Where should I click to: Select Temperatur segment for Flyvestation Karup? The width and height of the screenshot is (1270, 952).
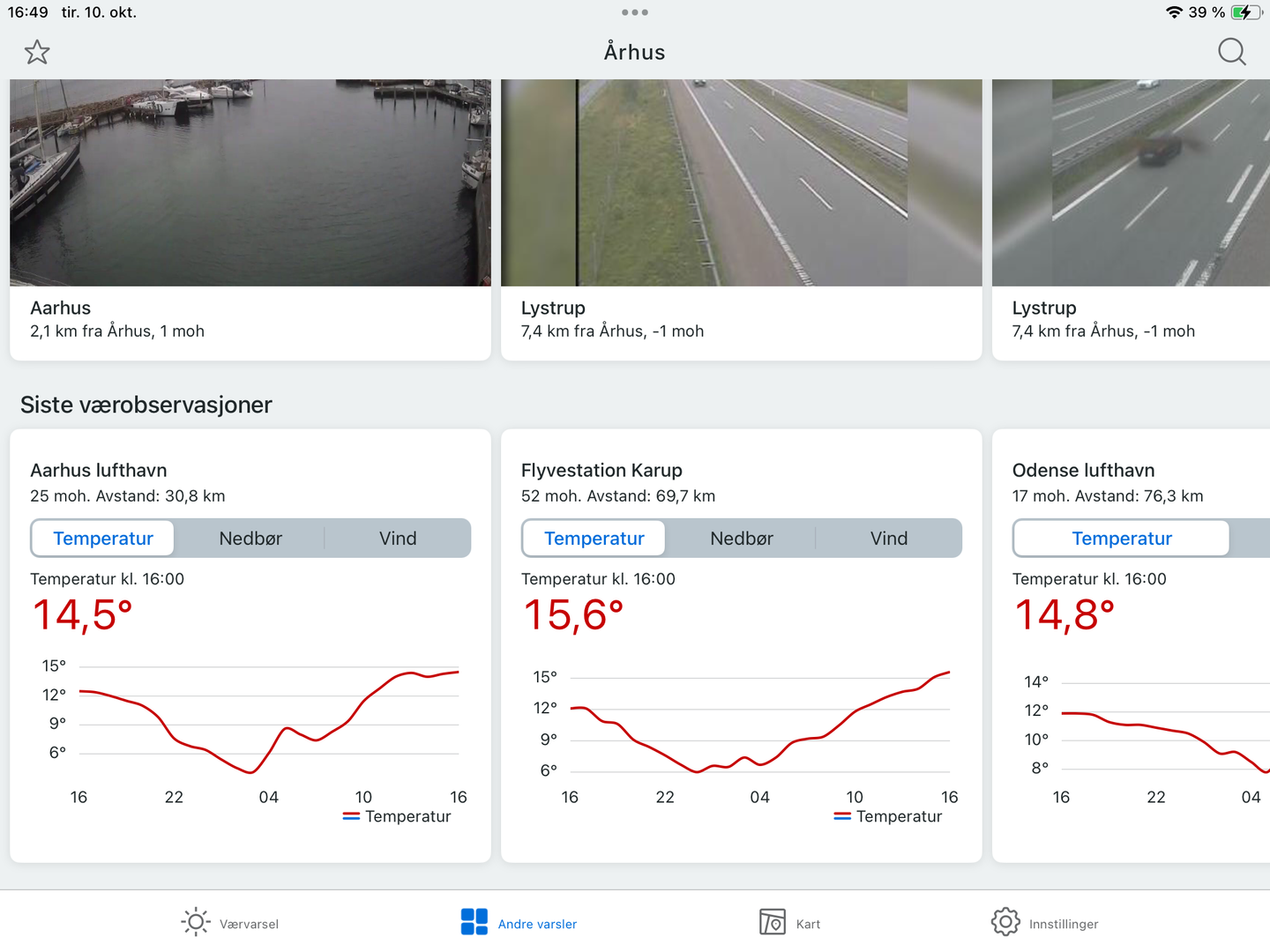594,539
